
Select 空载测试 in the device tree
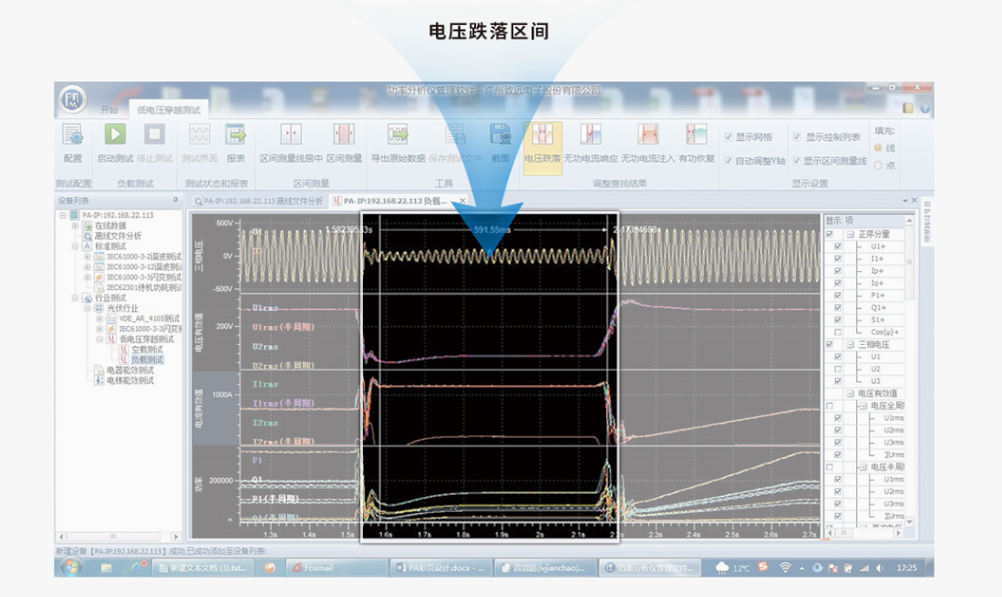click(146, 349)
